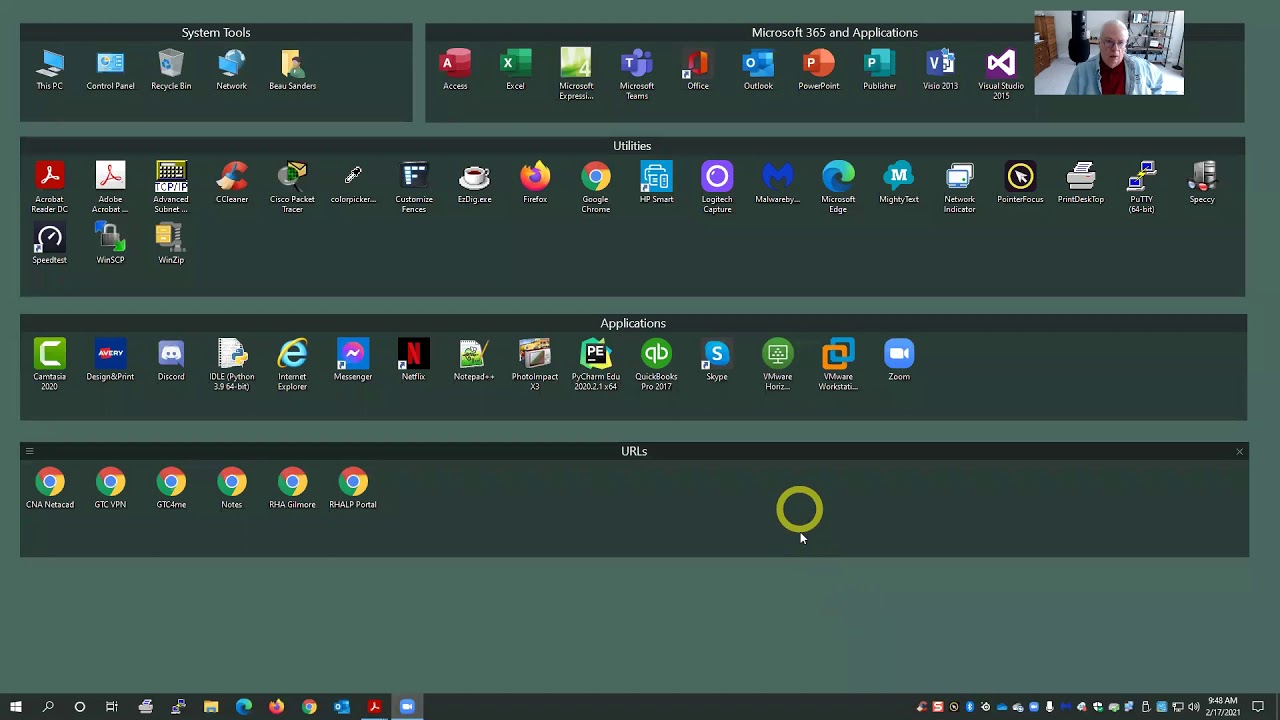The height and width of the screenshot is (720, 1280).
Task: Open GTC VPN URL shortcut
Action: [110, 488]
